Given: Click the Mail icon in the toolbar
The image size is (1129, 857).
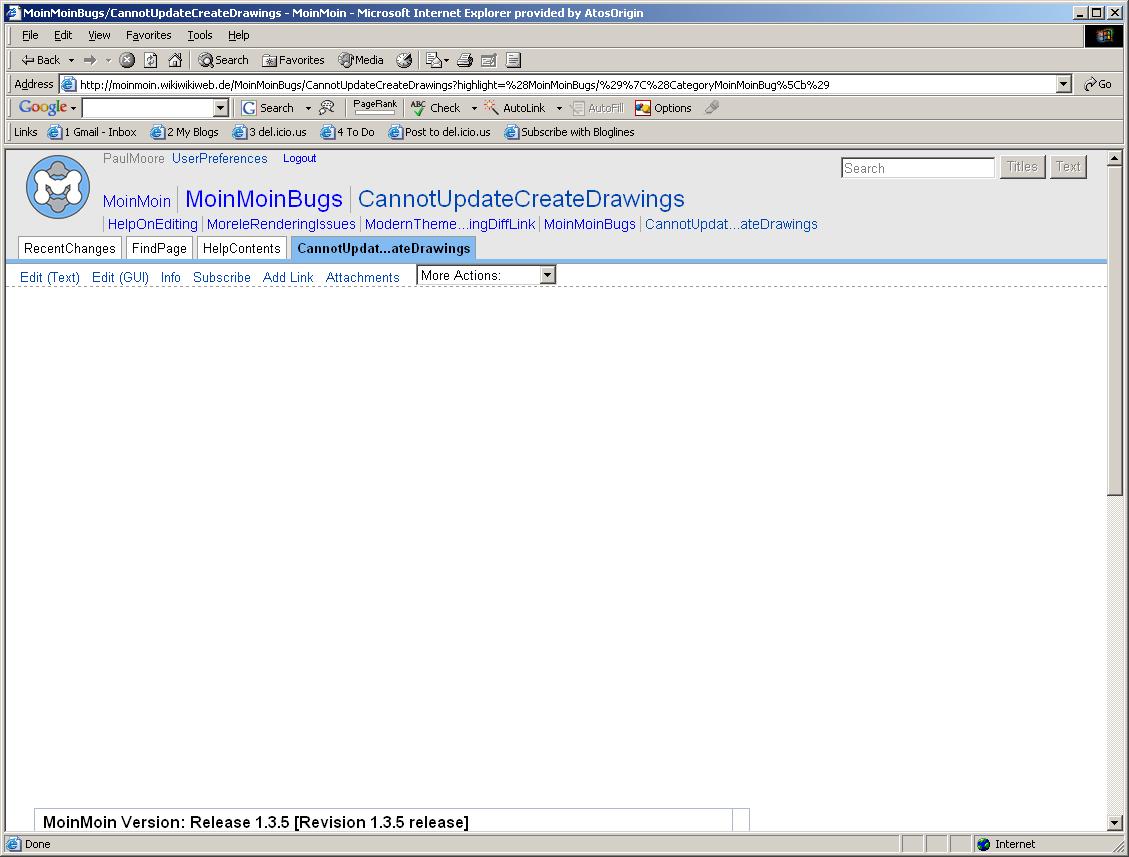Looking at the screenshot, I should point(433,60).
